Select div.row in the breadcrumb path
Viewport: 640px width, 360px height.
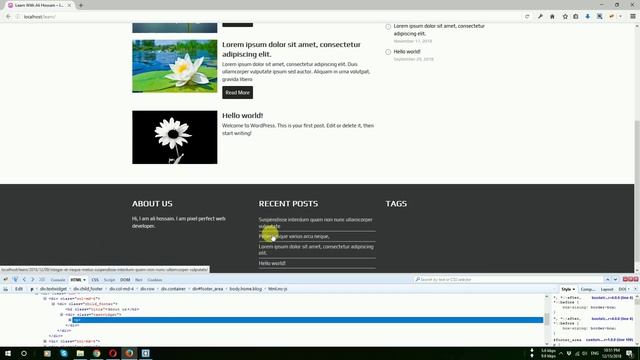(147, 289)
